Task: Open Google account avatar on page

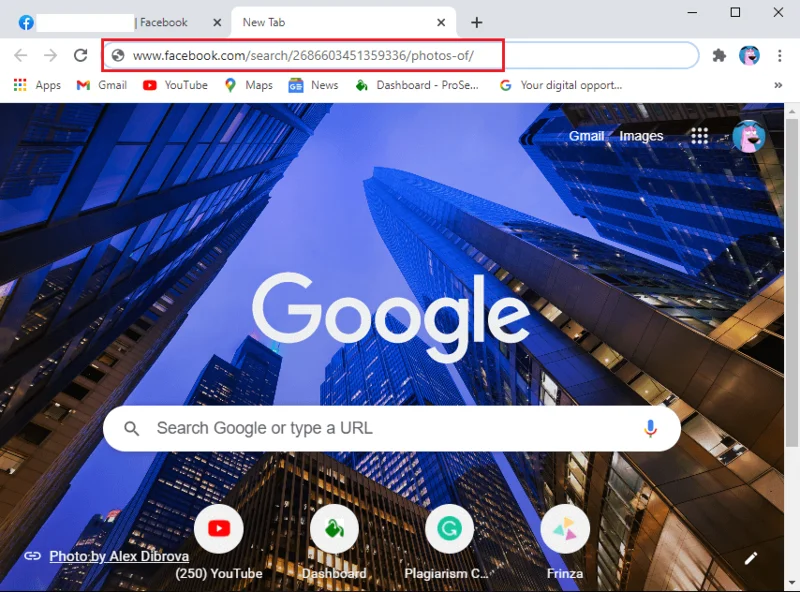Action: click(x=748, y=136)
